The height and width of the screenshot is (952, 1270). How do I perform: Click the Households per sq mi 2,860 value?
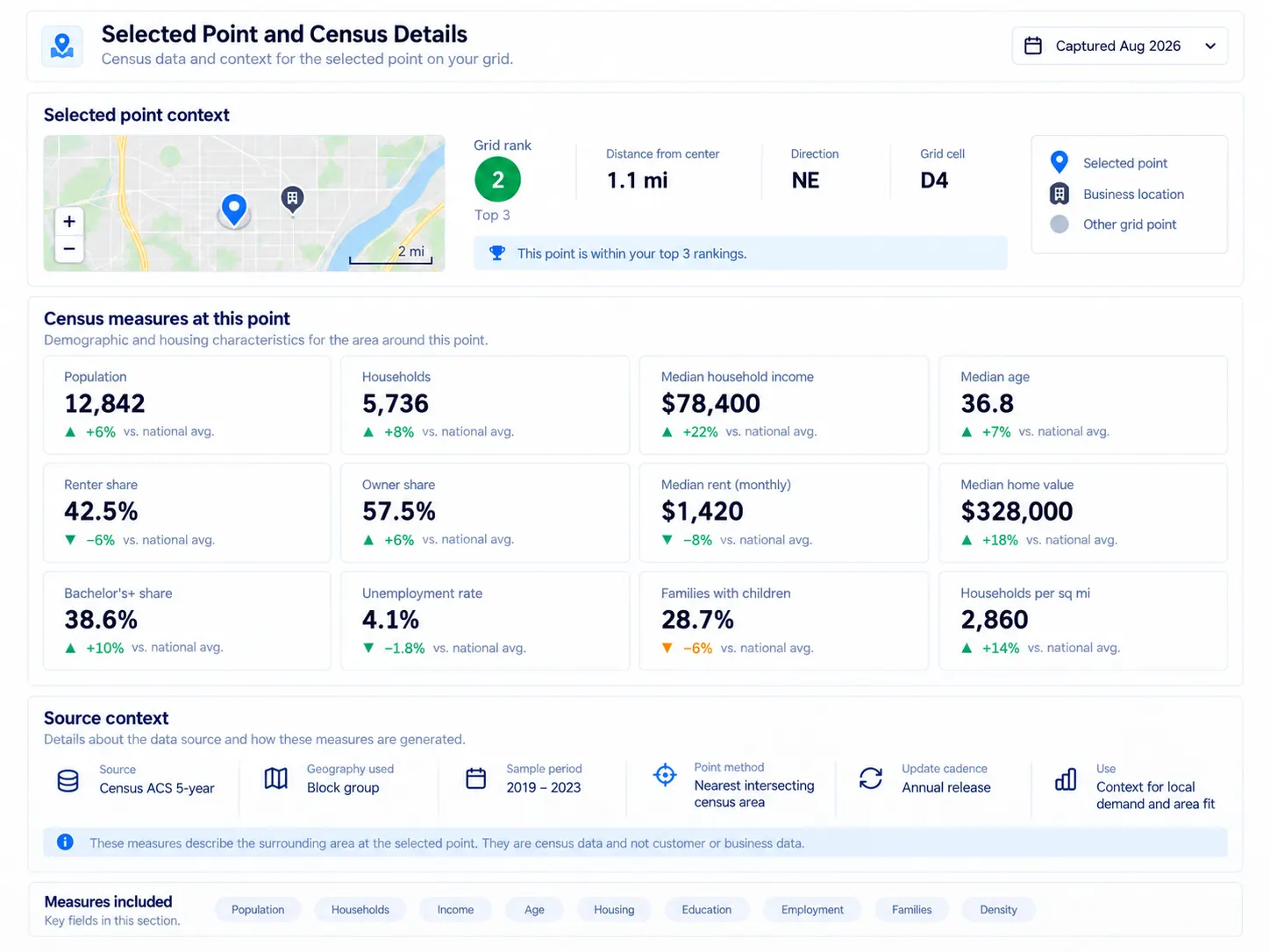point(995,620)
